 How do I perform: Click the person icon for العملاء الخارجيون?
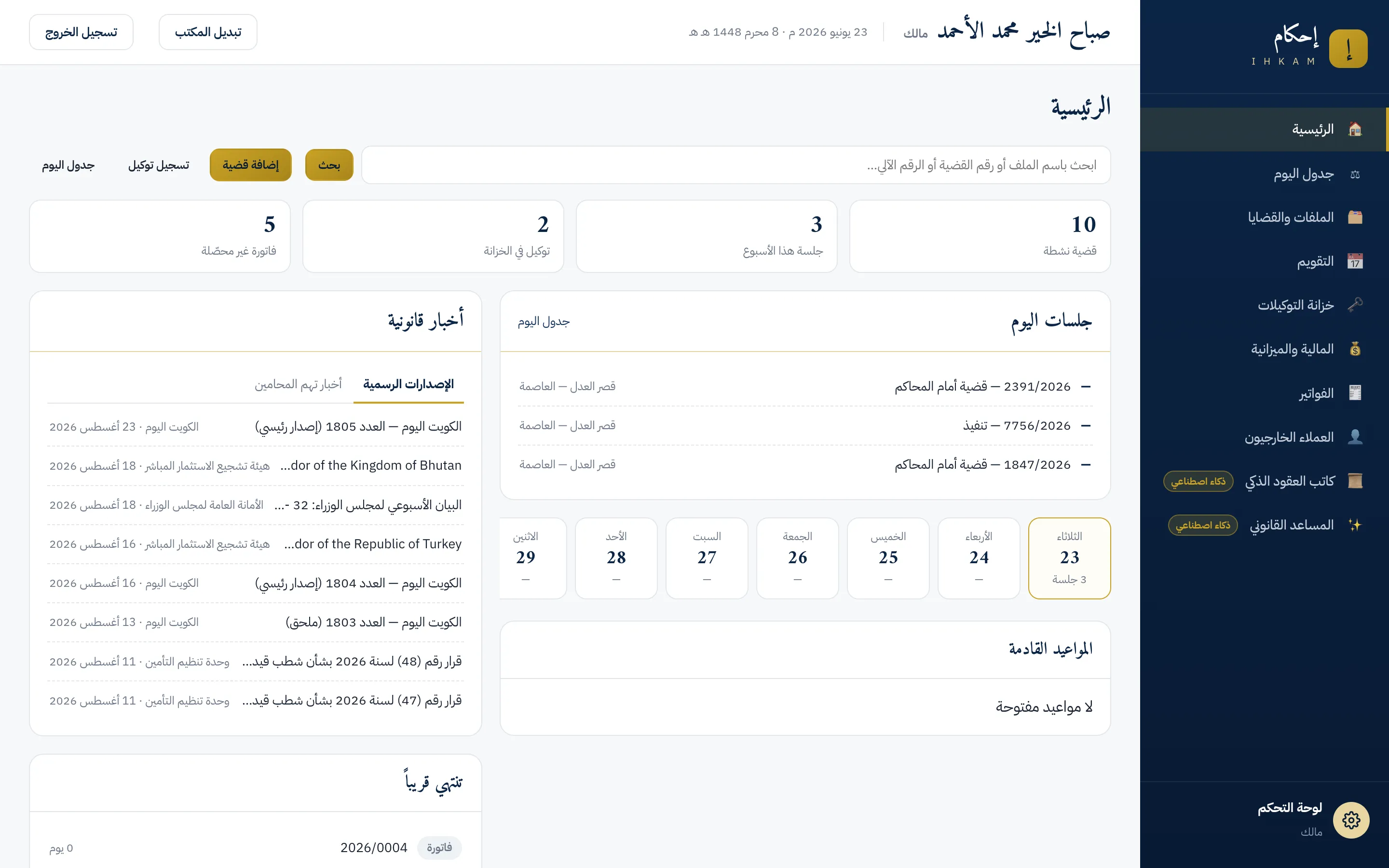tap(1355, 437)
